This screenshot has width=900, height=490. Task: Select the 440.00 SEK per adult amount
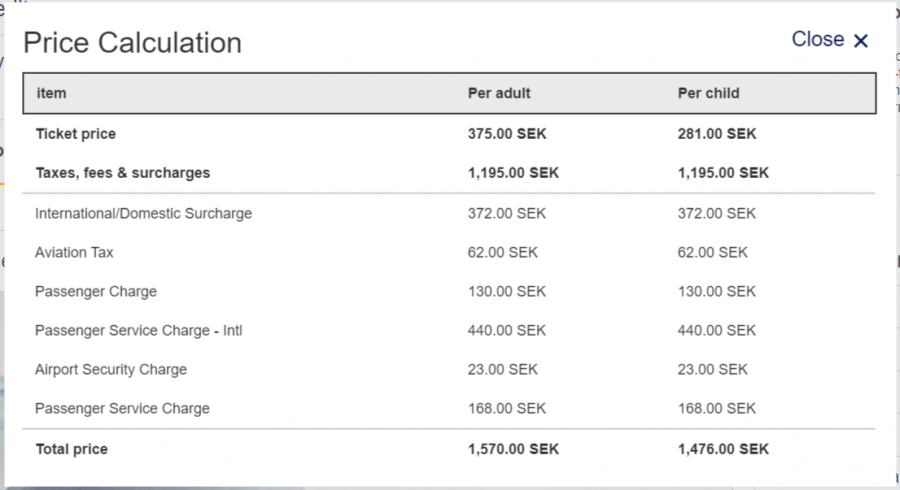[507, 331]
